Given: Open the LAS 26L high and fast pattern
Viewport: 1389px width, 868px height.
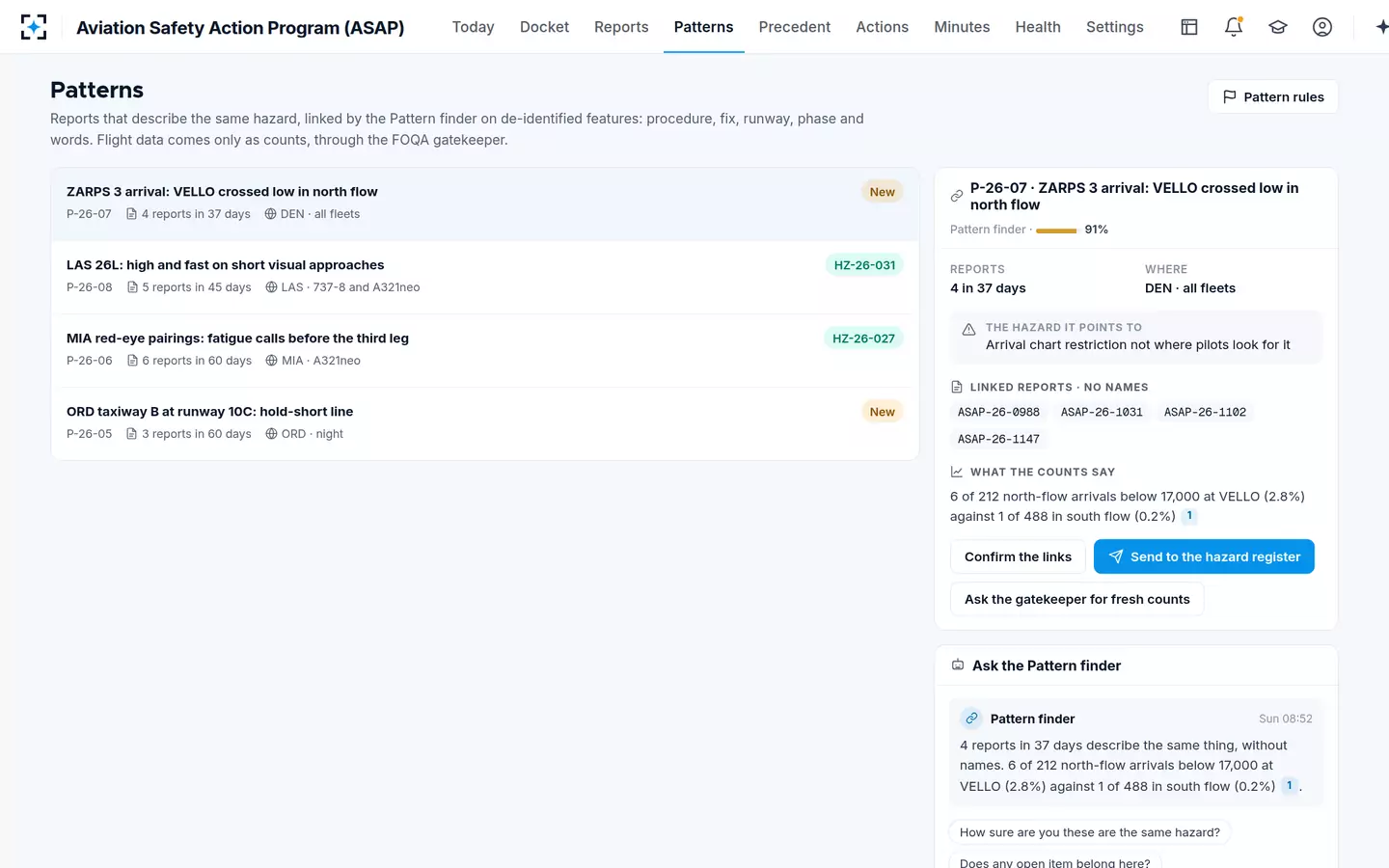Looking at the screenshot, I should pos(484,277).
